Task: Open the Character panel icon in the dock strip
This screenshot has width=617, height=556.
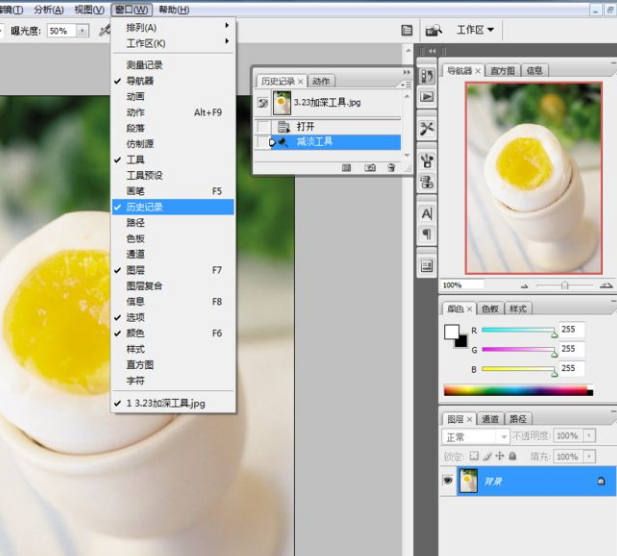Action: (427, 214)
